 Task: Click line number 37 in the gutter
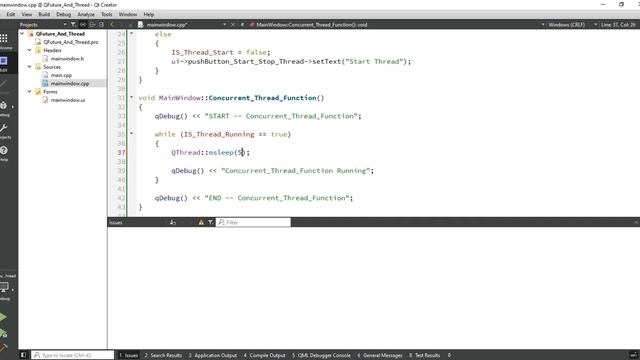tap(121, 152)
